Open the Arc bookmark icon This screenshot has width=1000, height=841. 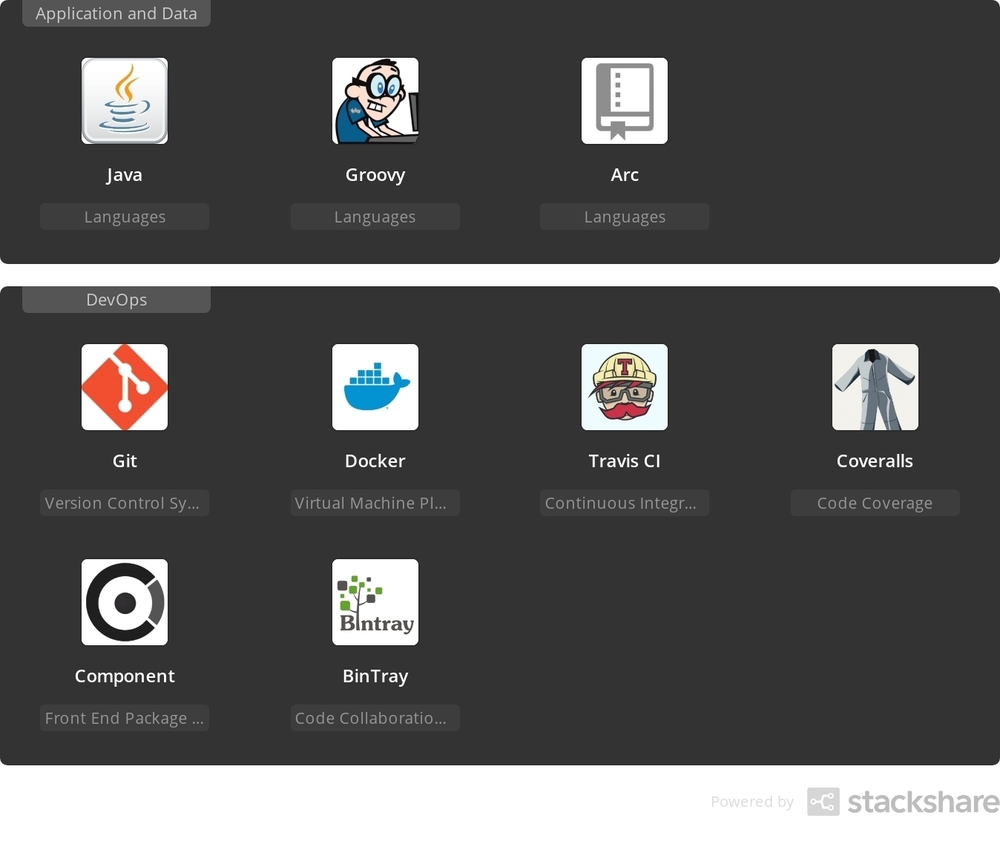coord(624,100)
